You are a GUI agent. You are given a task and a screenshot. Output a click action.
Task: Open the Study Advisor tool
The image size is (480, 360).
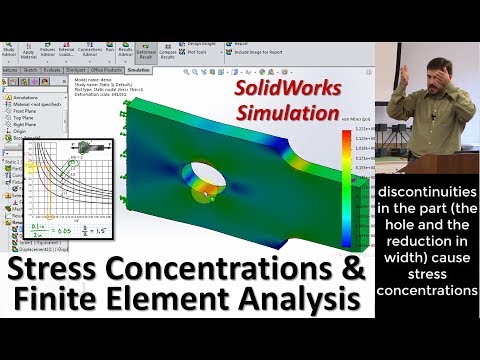tap(9, 49)
